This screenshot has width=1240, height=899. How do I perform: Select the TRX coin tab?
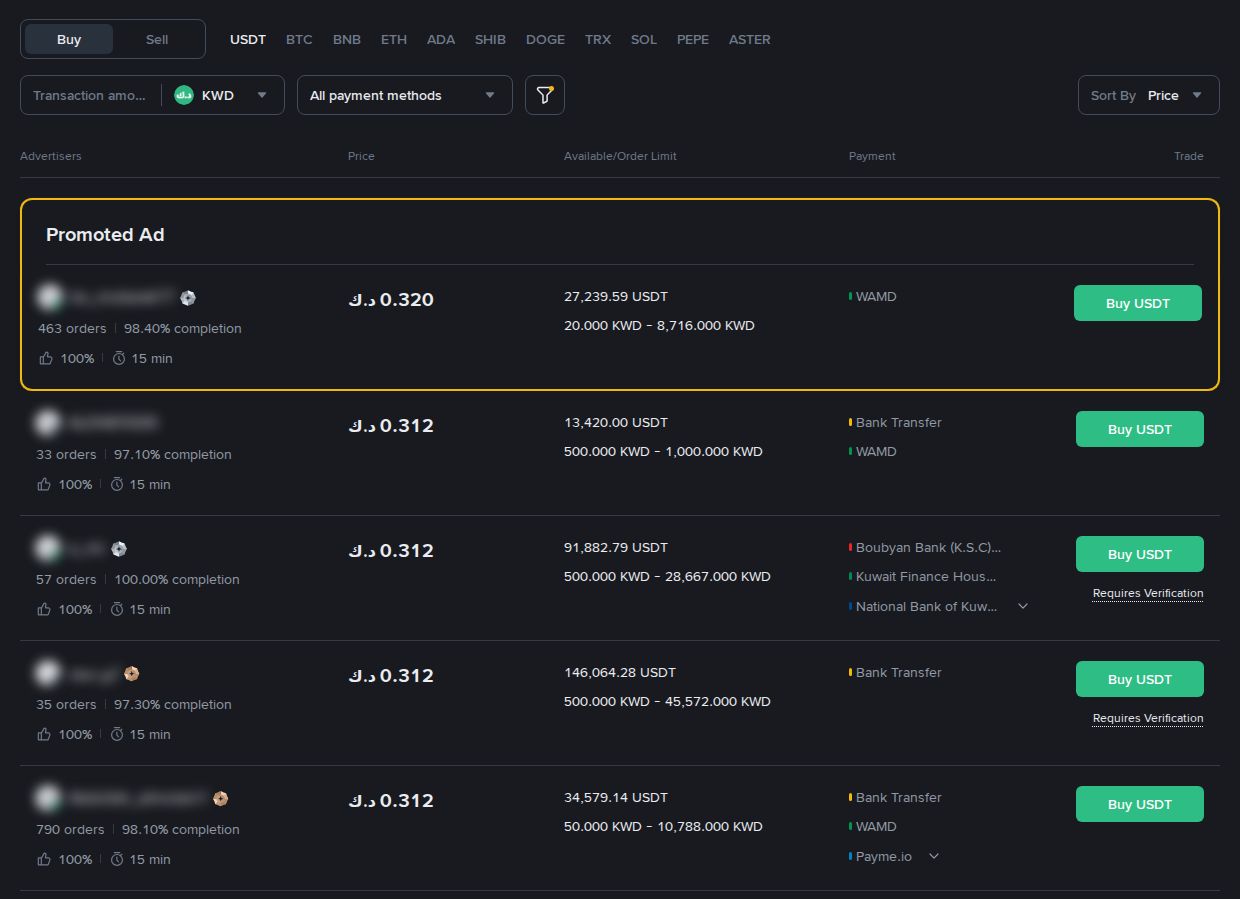pyautogui.click(x=598, y=39)
